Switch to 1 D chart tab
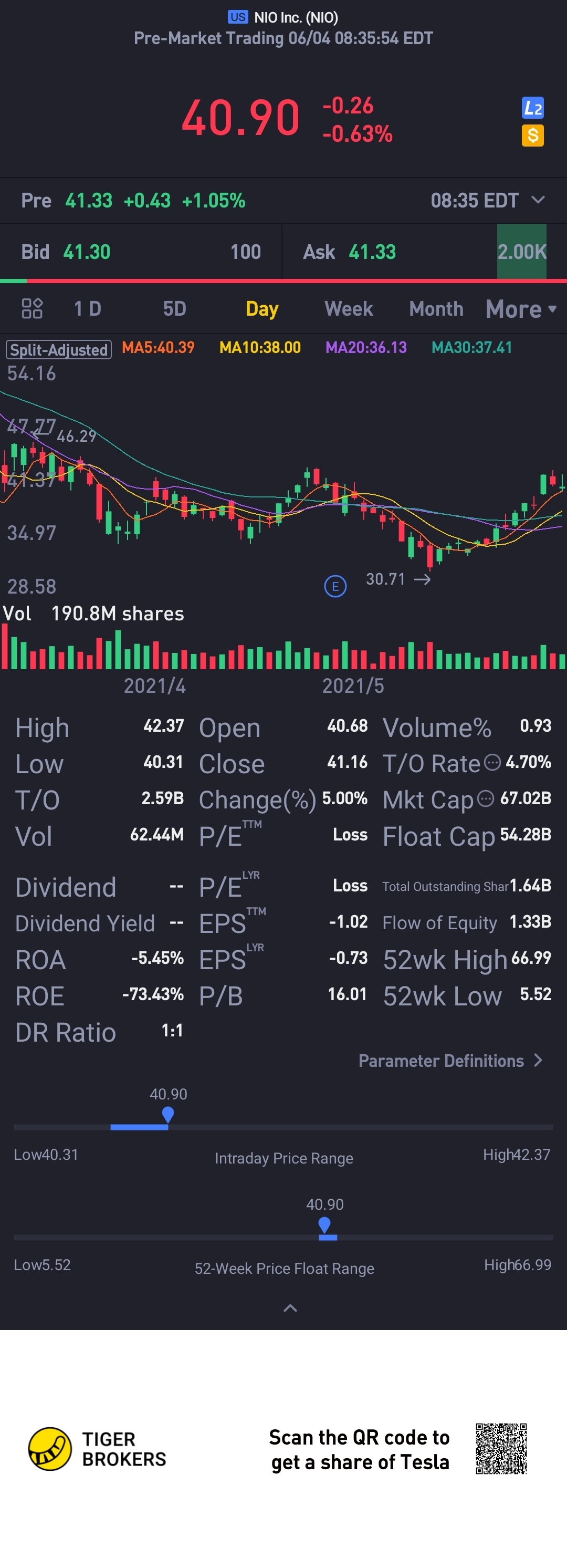This screenshot has height=1568, width=567. click(88, 308)
